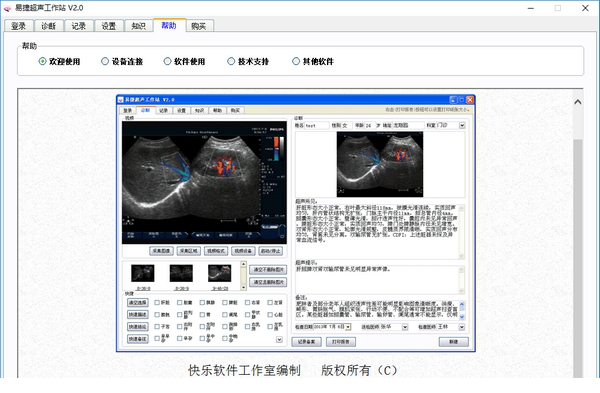Click the help page scroll-up arrow
This screenshot has width=600, height=393.
578,102
